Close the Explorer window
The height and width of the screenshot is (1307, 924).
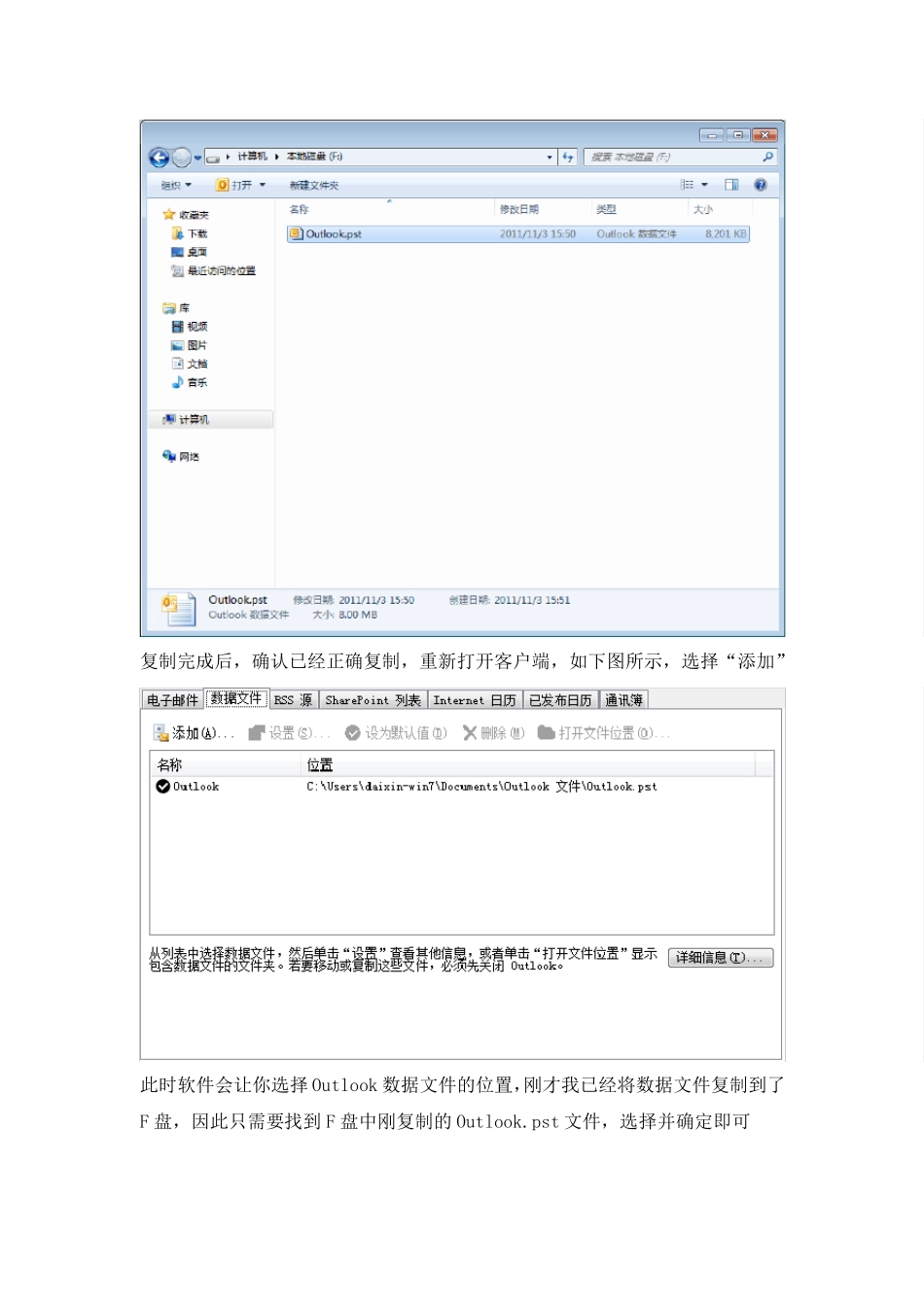point(764,135)
